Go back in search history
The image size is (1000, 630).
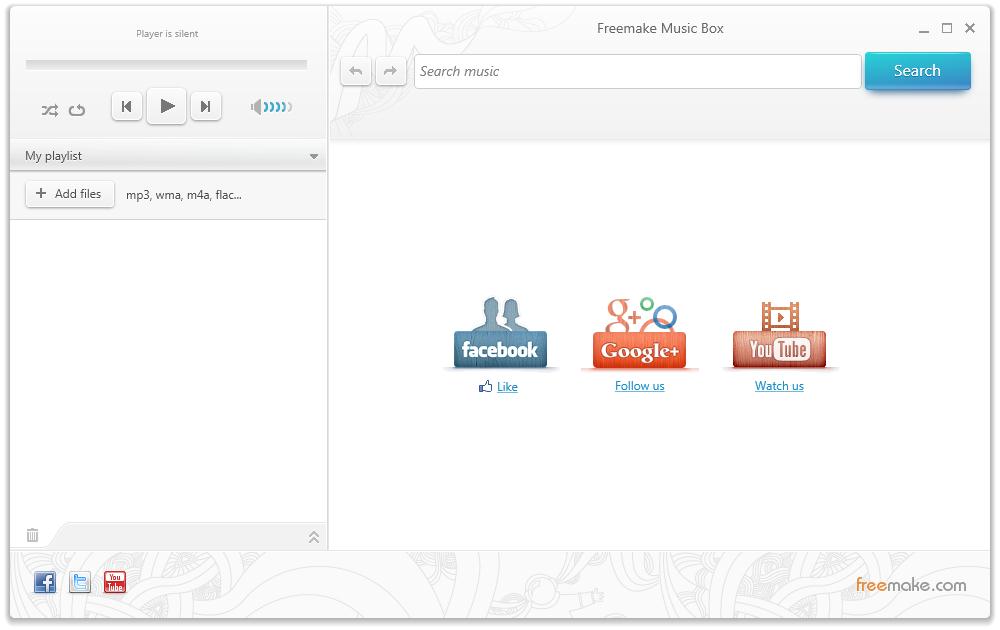tap(356, 71)
